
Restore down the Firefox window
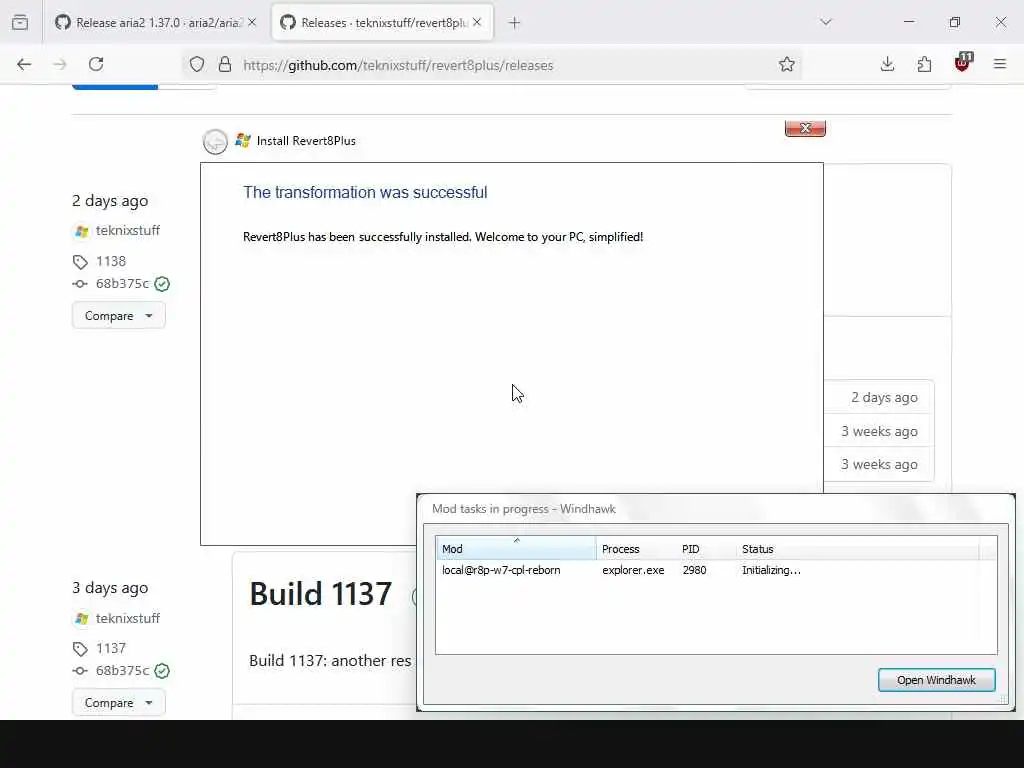pos(954,22)
